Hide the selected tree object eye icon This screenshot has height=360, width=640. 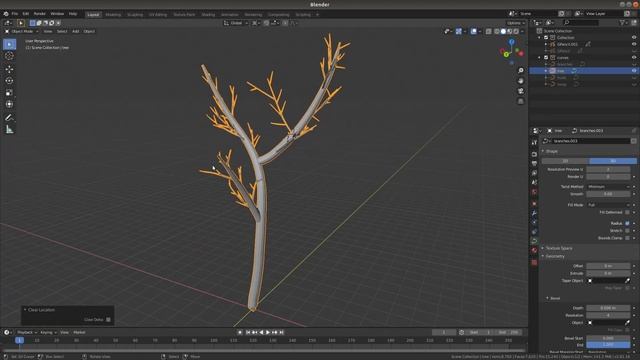(x=634, y=71)
